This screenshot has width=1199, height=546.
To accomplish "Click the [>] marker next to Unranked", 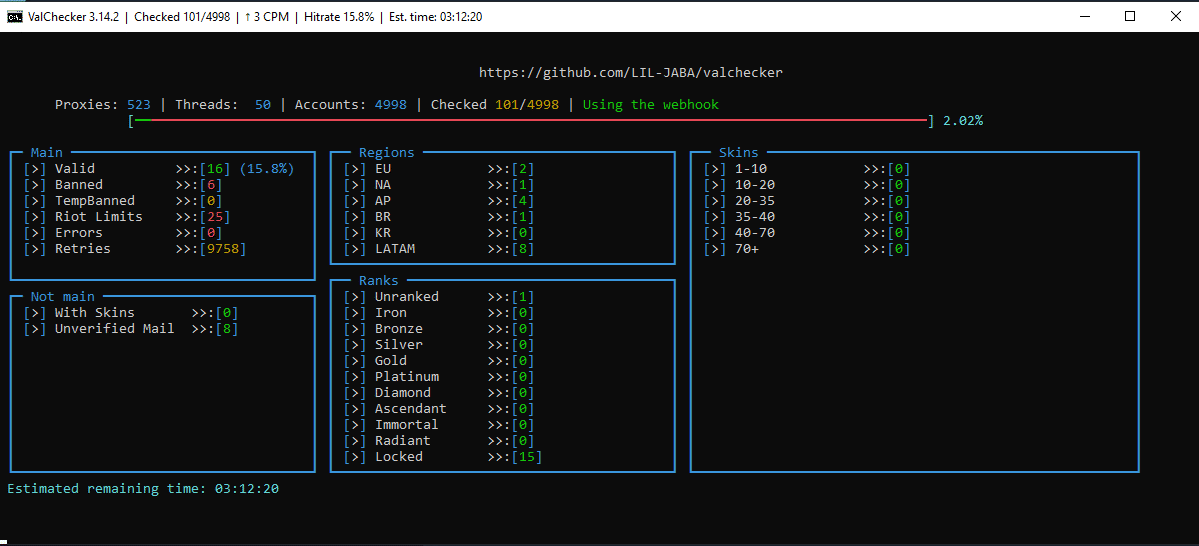I will (x=355, y=297).
